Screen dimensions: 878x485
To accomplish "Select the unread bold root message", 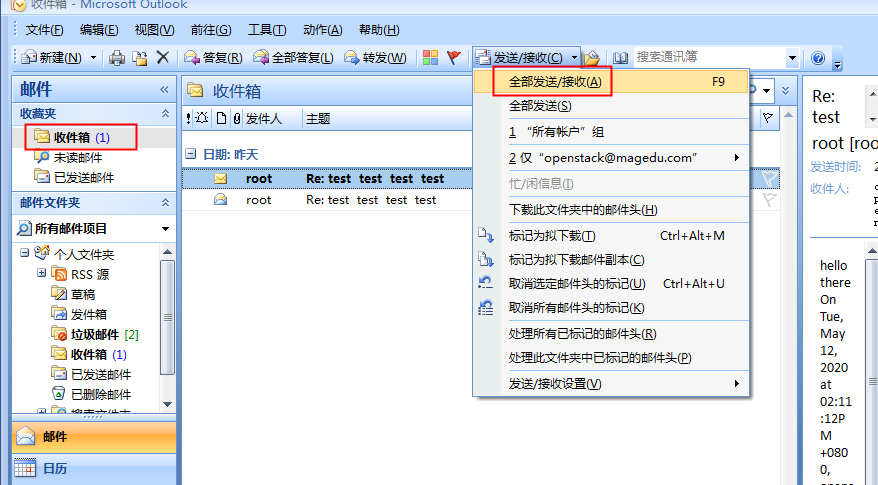I will [x=328, y=179].
